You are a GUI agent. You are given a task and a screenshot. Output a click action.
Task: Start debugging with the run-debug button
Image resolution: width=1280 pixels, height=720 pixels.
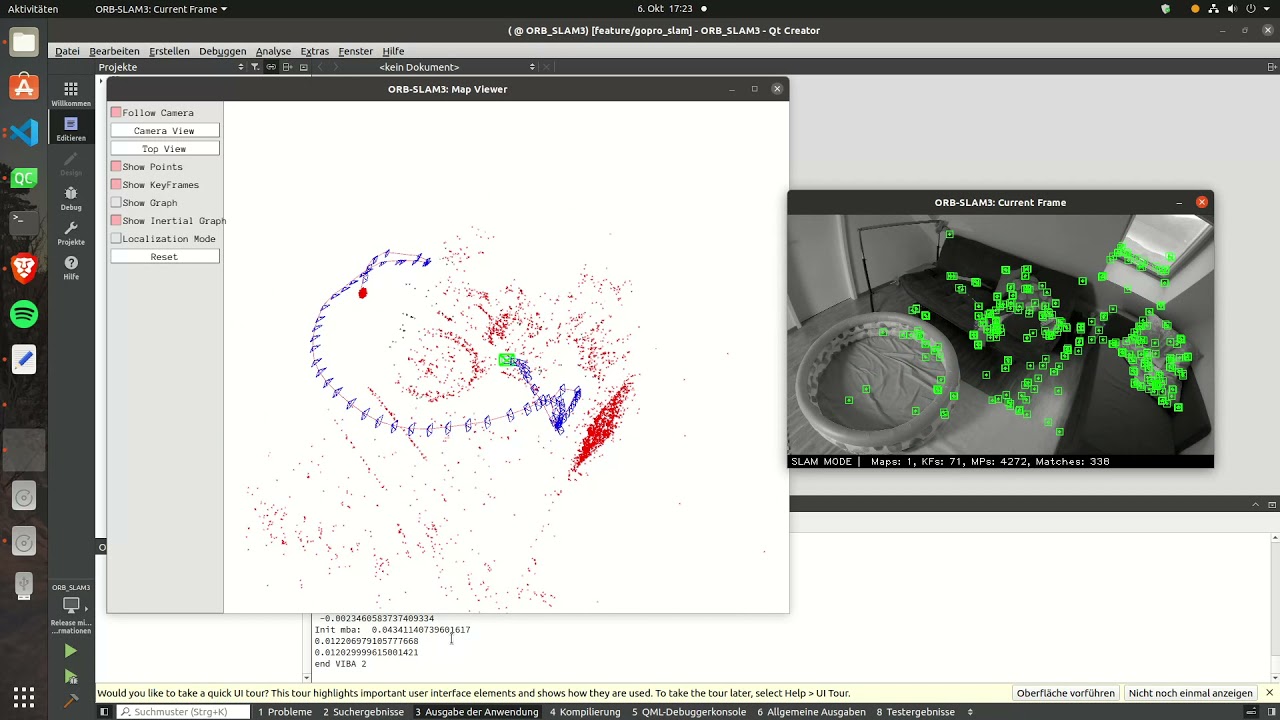tap(70, 677)
